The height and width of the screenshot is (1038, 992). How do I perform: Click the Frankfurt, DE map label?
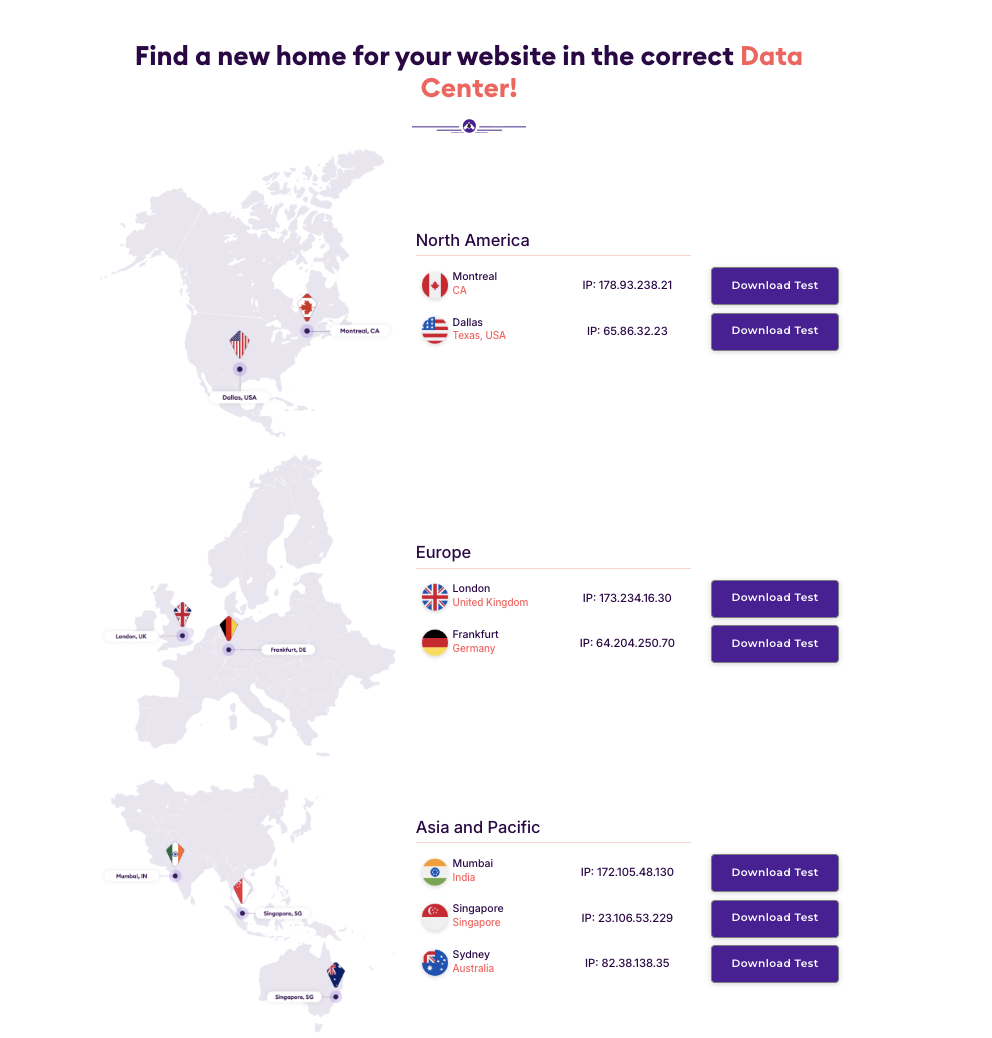coord(289,649)
